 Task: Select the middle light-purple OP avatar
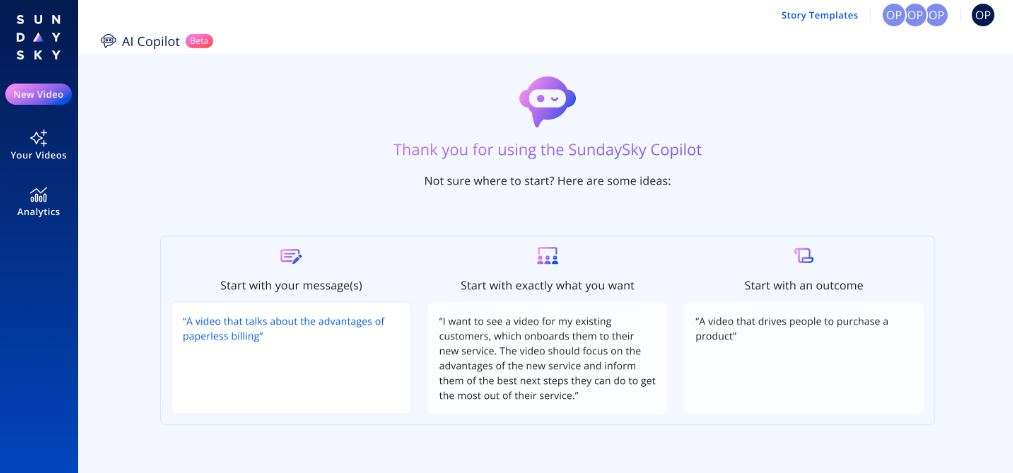[915, 15]
